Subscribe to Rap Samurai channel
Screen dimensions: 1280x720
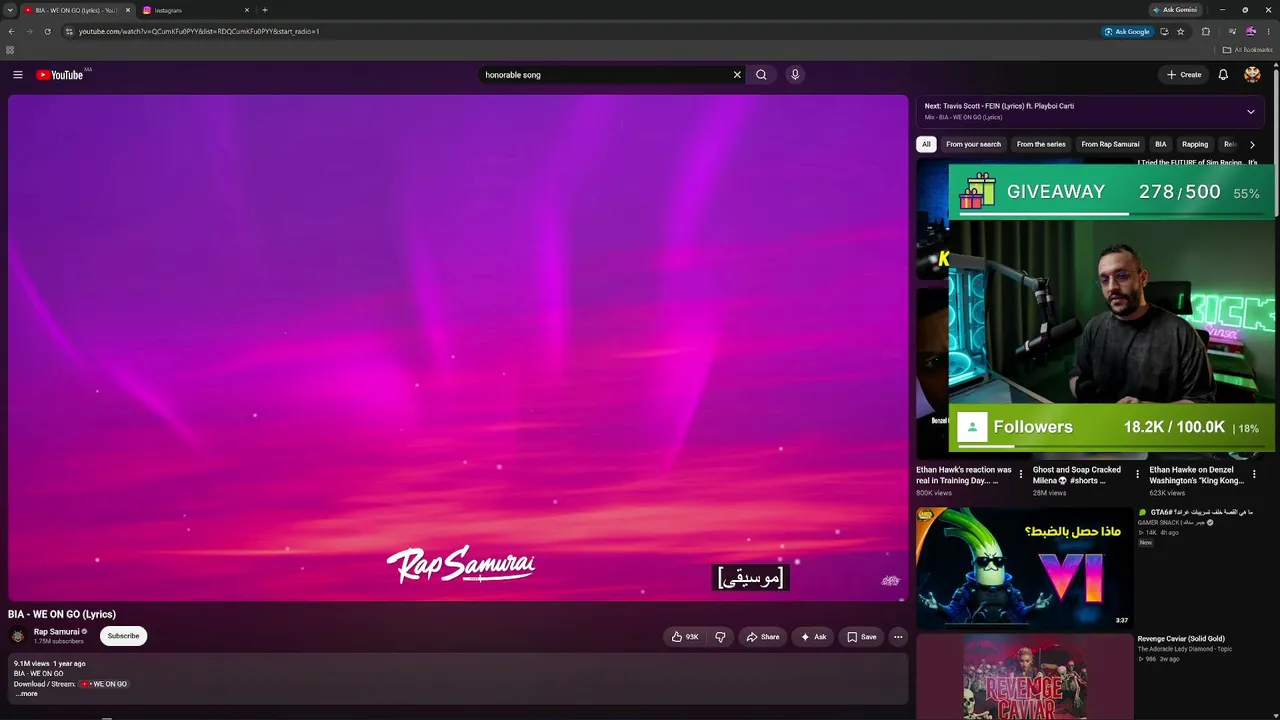click(x=124, y=636)
